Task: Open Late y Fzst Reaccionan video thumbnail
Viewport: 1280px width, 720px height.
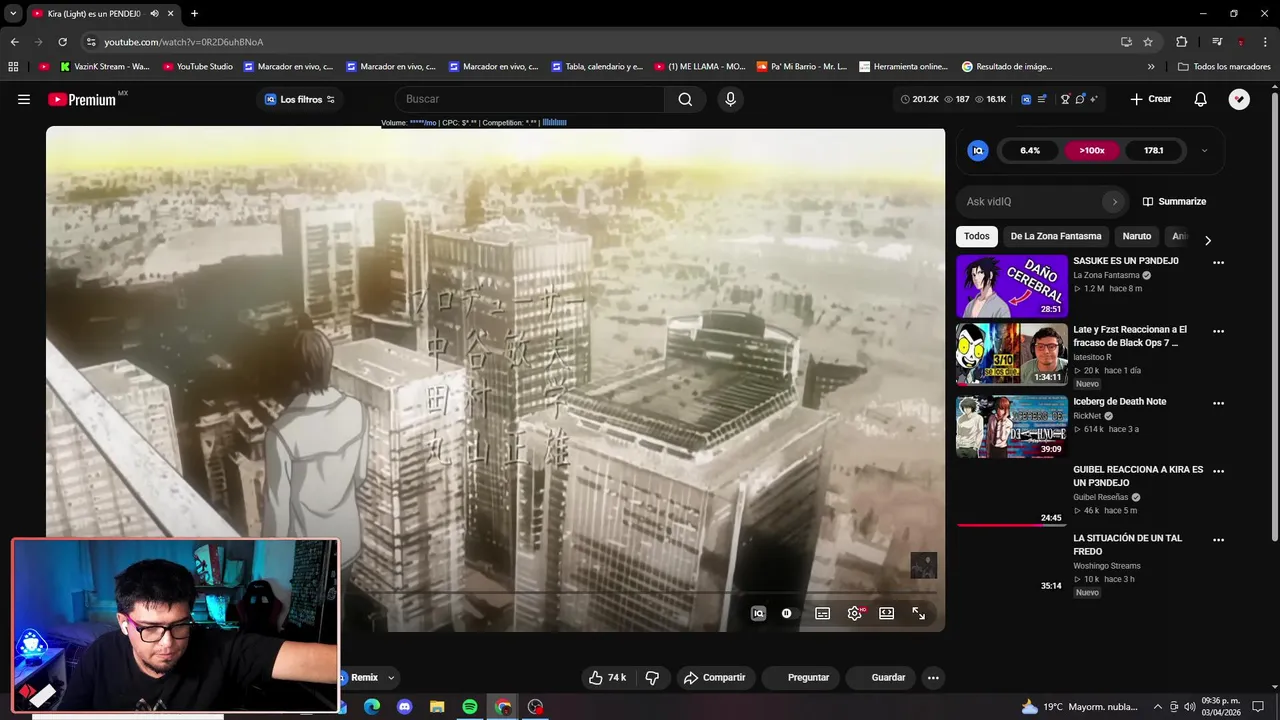Action: [x=1012, y=354]
